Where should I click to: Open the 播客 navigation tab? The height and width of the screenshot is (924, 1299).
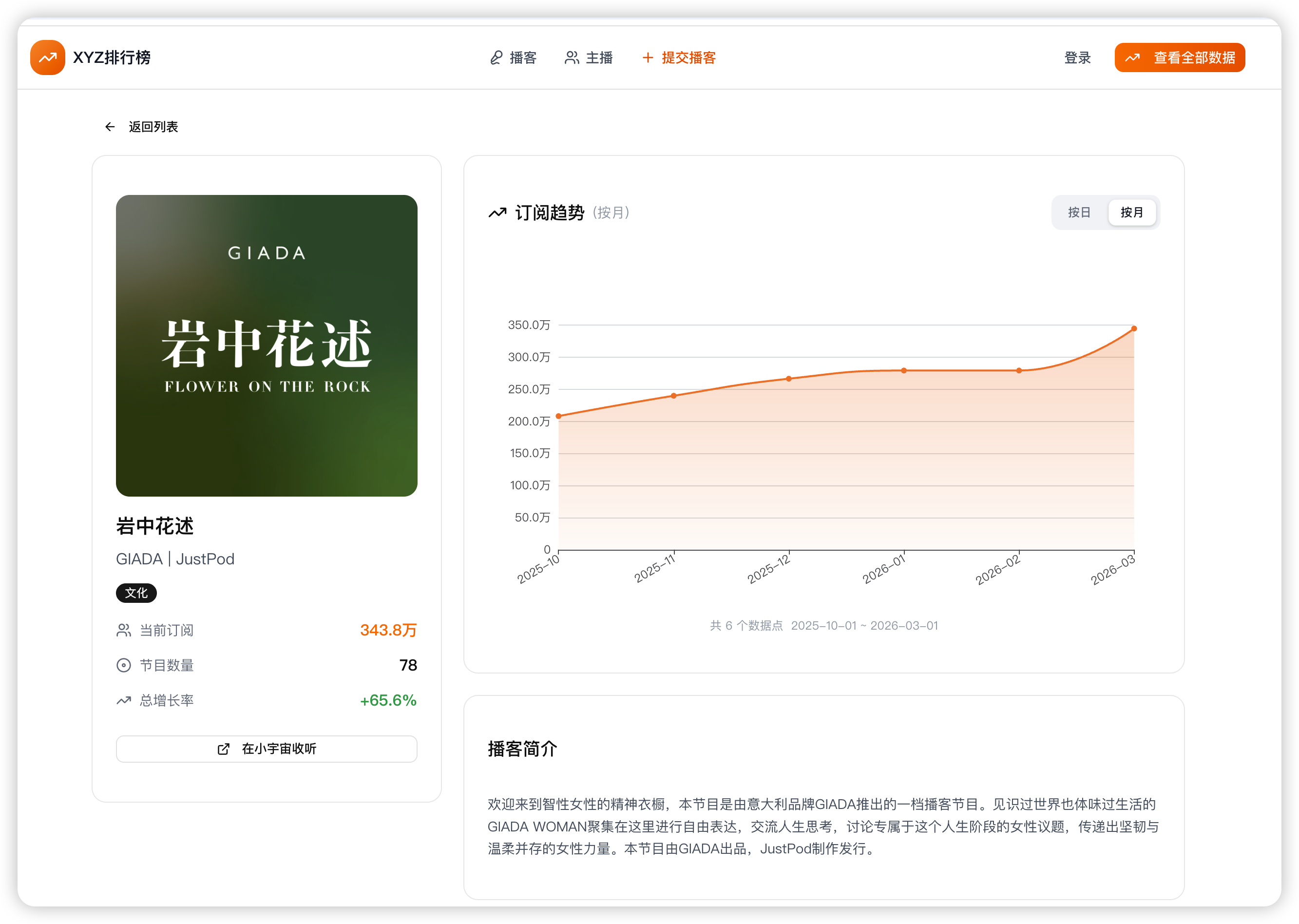point(523,58)
